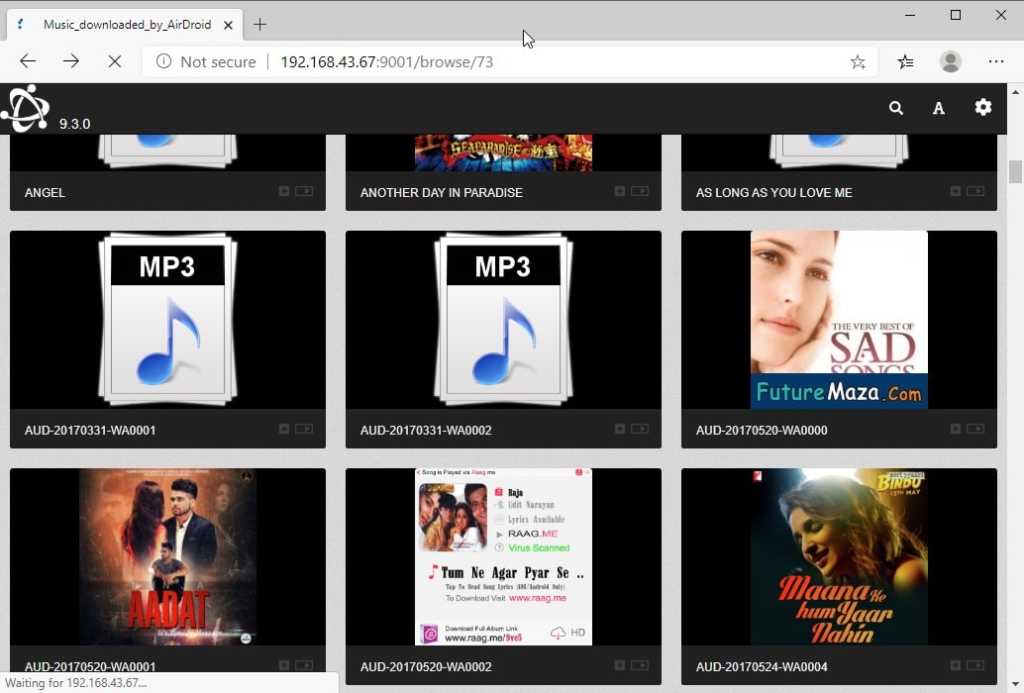Click small square icon on AUD-20170520-WA0000 card
Screen dimensions: 1024x693
click(x=955, y=429)
